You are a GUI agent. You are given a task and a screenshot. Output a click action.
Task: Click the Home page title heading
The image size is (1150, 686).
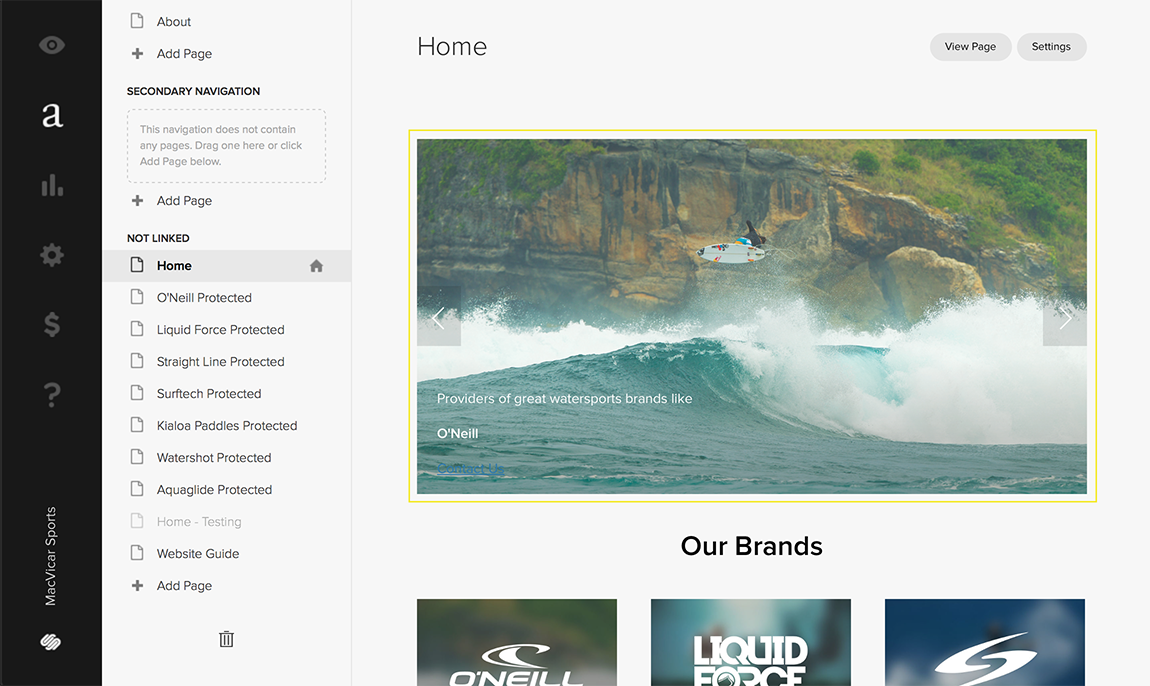[452, 47]
